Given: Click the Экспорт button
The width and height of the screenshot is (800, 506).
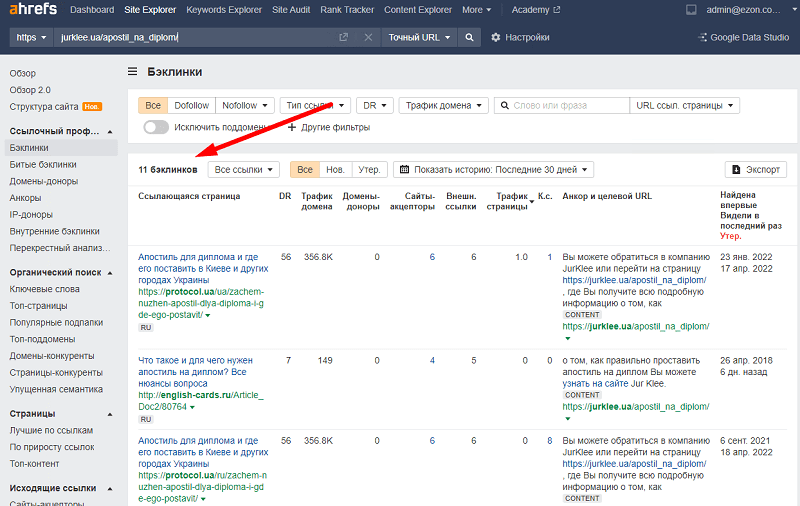Looking at the screenshot, I should pyautogui.click(x=755, y=170).
